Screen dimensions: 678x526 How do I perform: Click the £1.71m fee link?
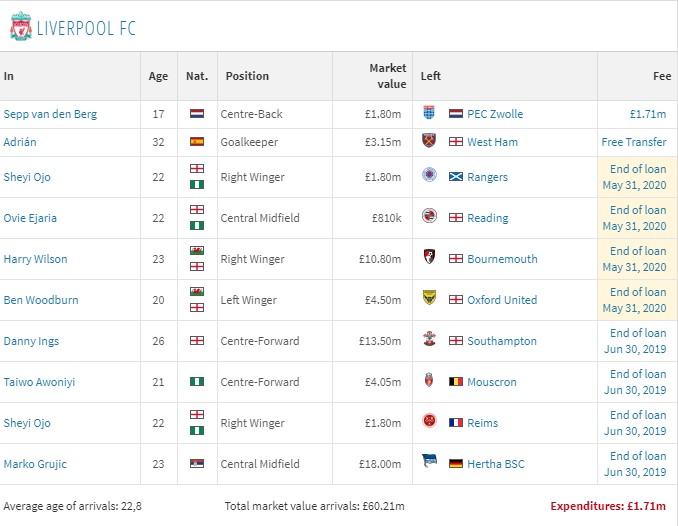pyautogui.click(x=647, y=114)
